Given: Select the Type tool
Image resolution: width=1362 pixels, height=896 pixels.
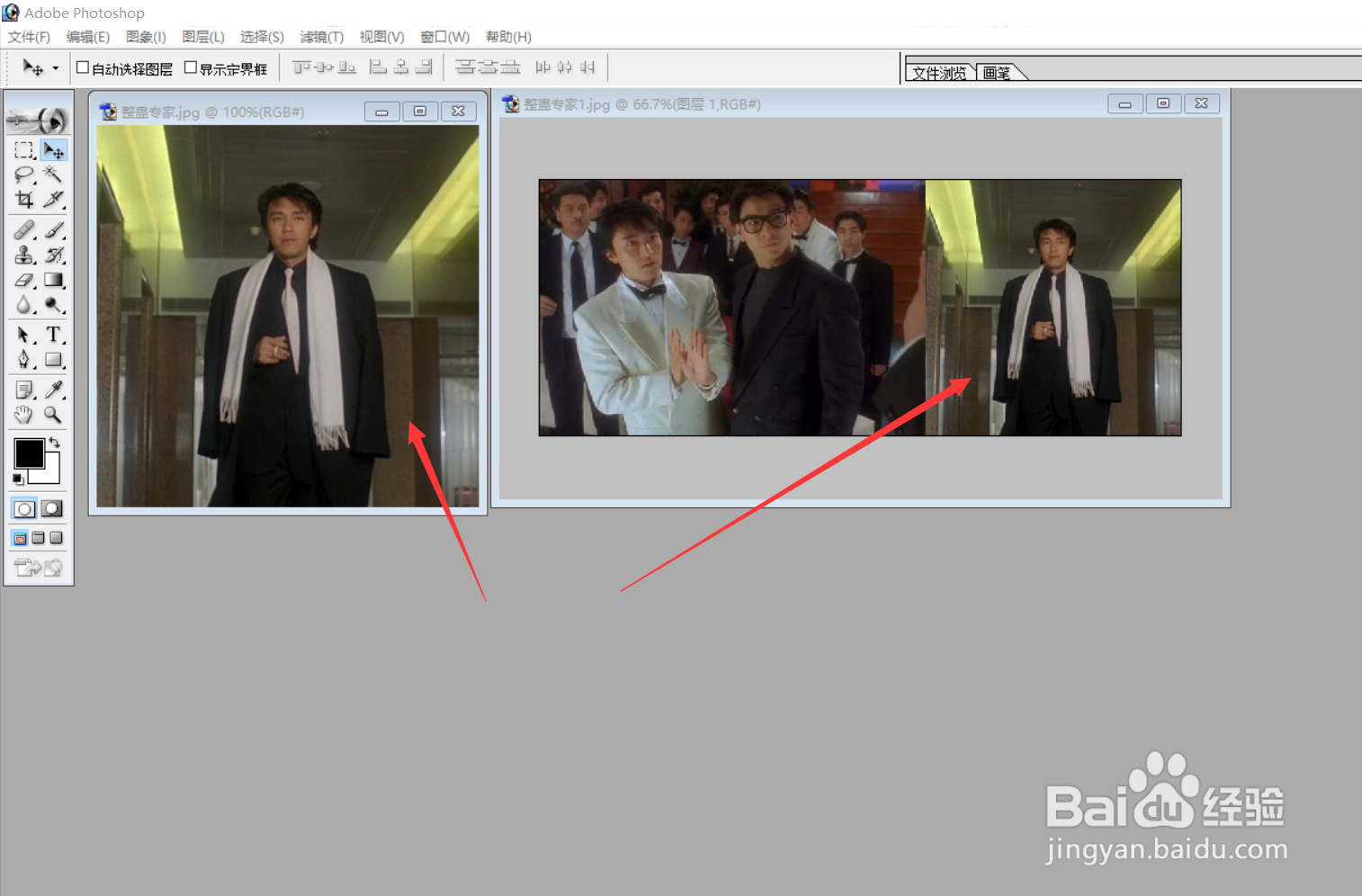Looking at the screenshot, I should 53,335.
